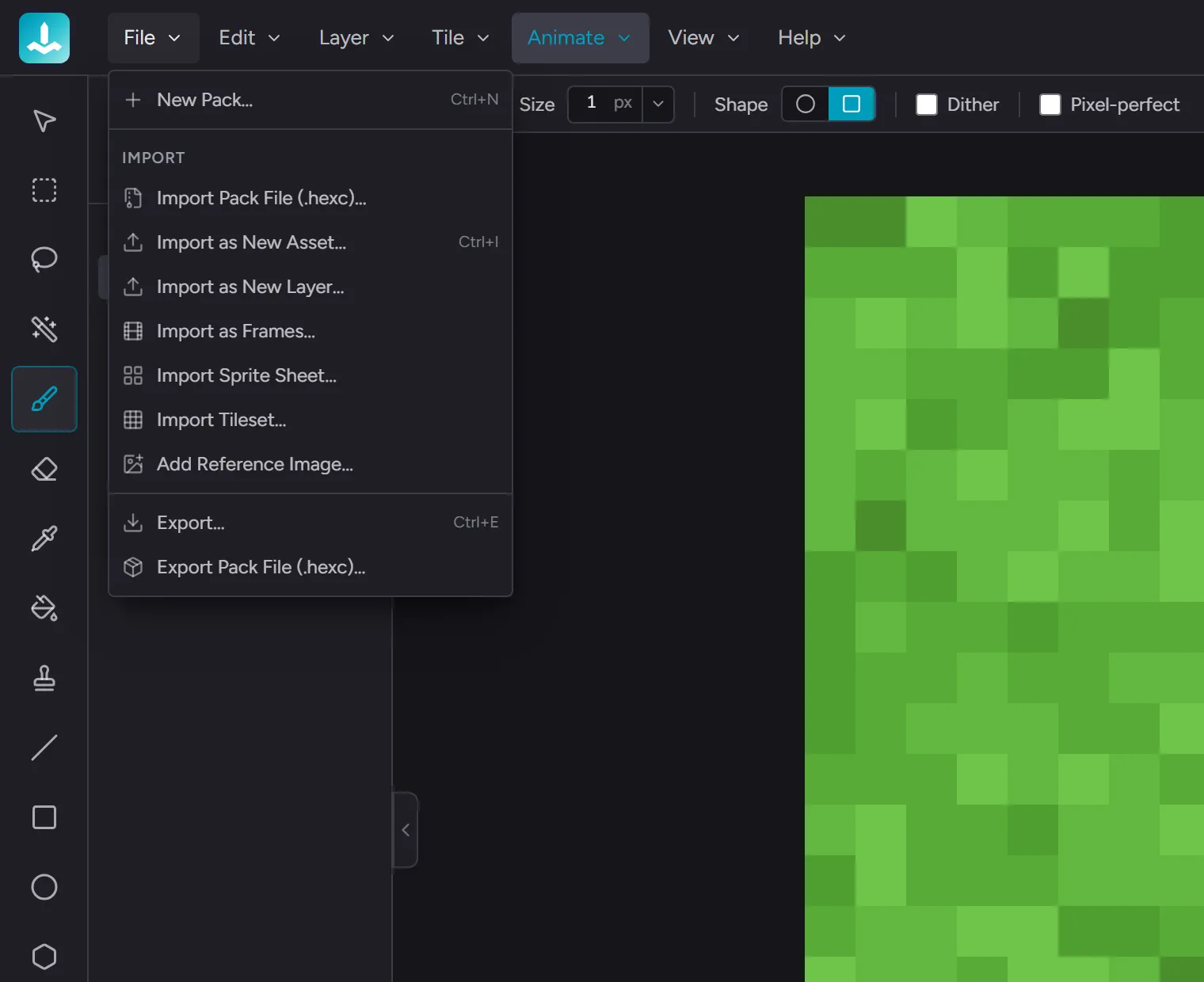Image resolution: width=1204 pixels, height=982 pixels.
Task: Collapse the side panel with chevron handle
Action: click(x=406, y=830)
